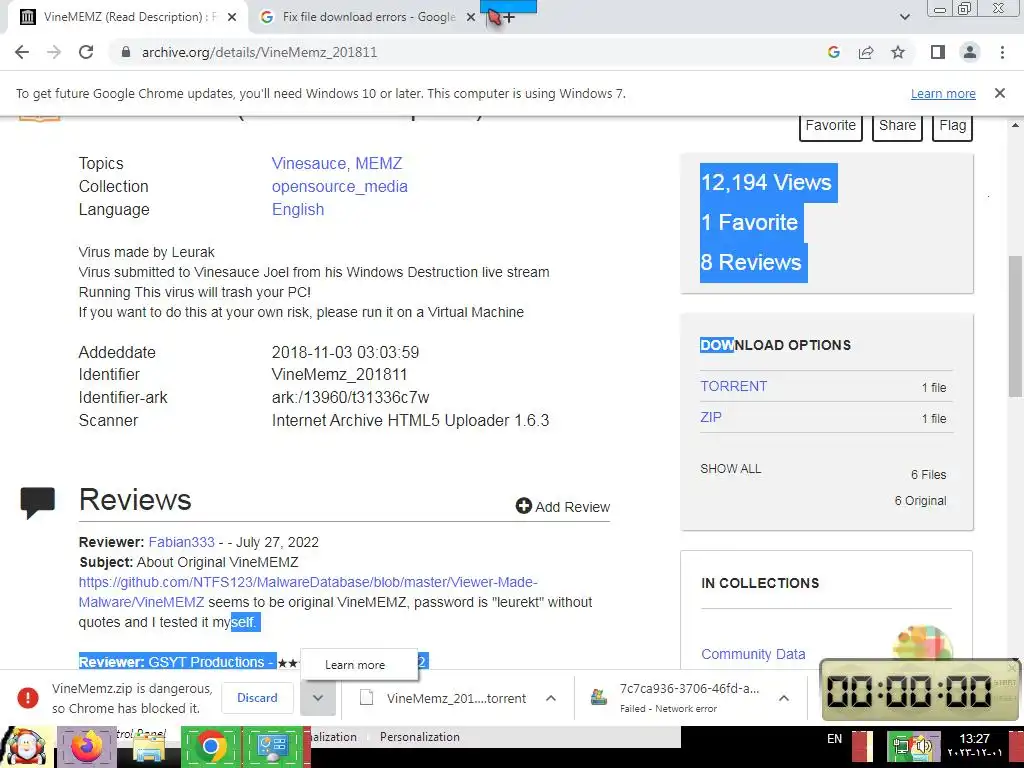Open reviewer GSYT Productions link

pos(206,662)
